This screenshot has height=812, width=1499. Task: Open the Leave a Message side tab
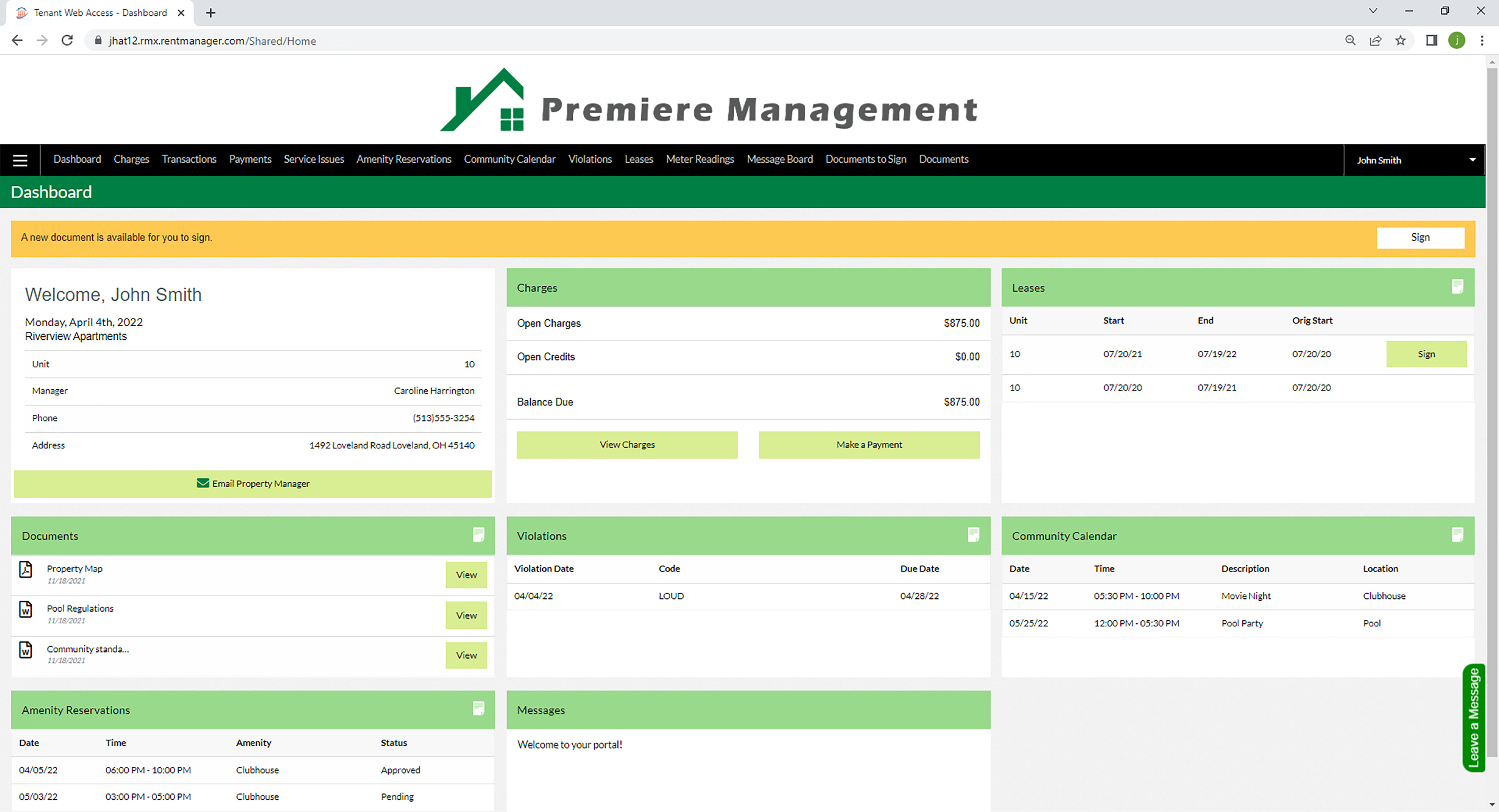point(1473,718)
